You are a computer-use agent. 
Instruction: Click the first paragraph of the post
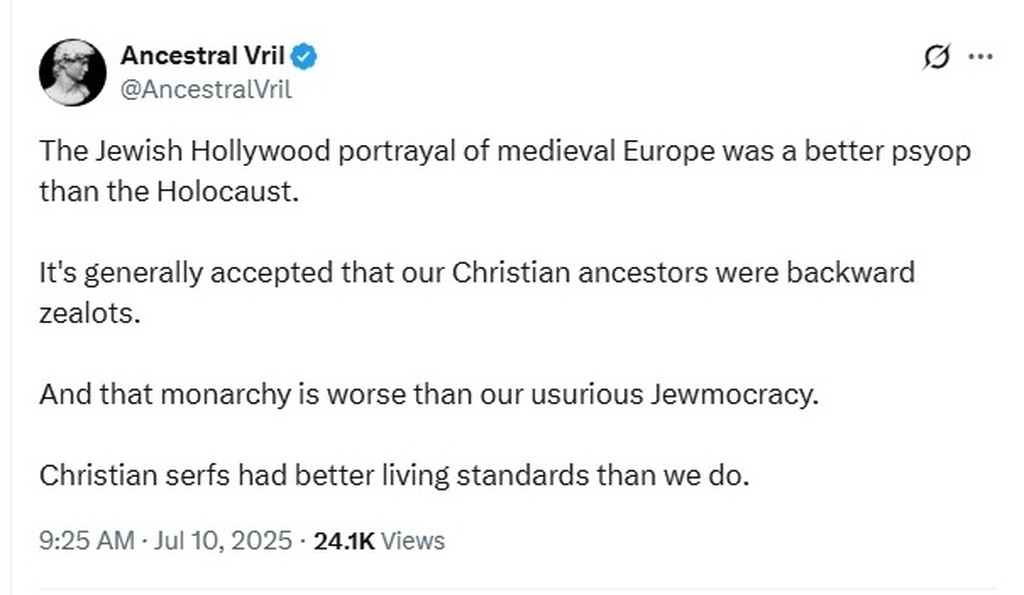click(x=504, y=171)
